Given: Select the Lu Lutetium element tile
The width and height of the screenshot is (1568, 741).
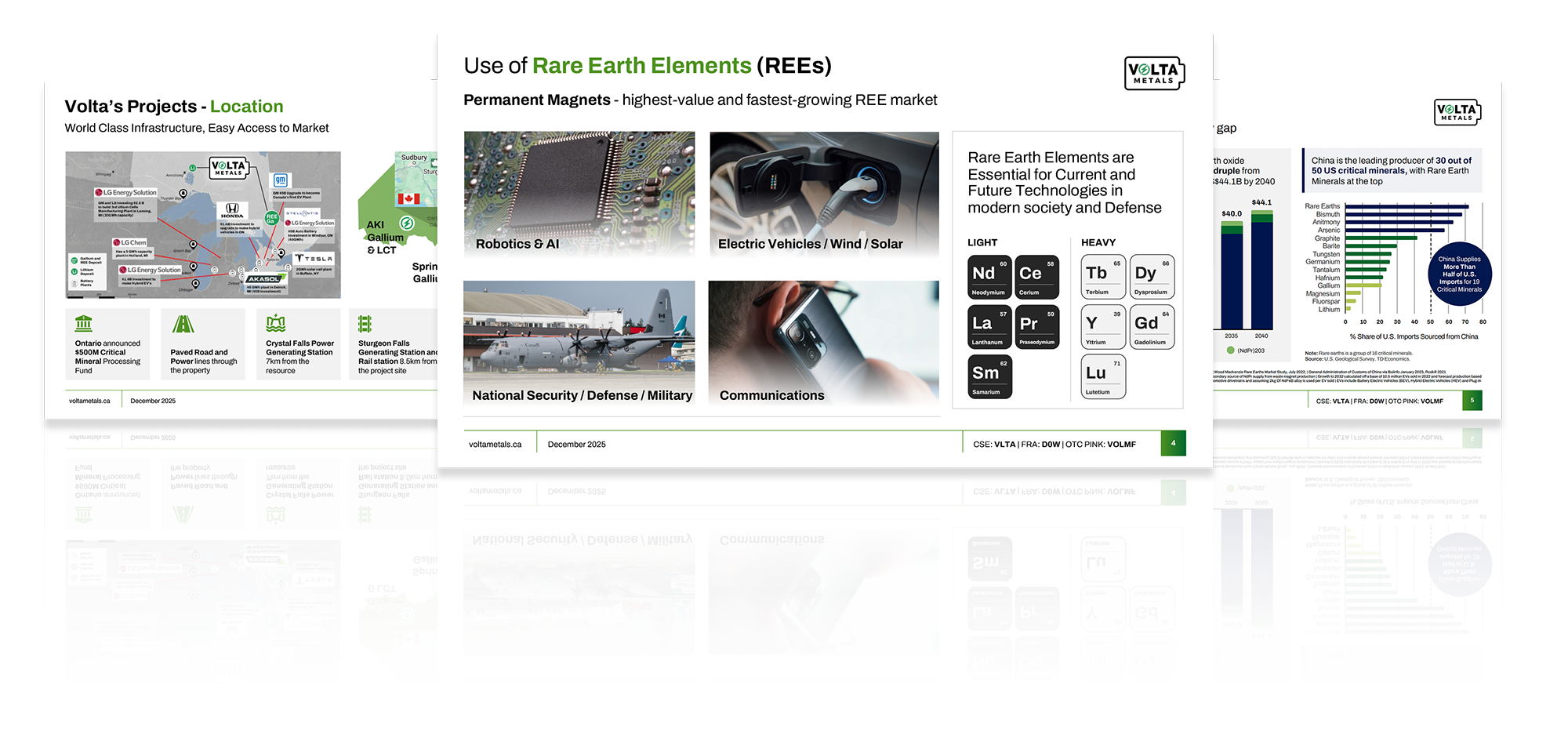Looking at the screenshot, I should (1104, 377).
